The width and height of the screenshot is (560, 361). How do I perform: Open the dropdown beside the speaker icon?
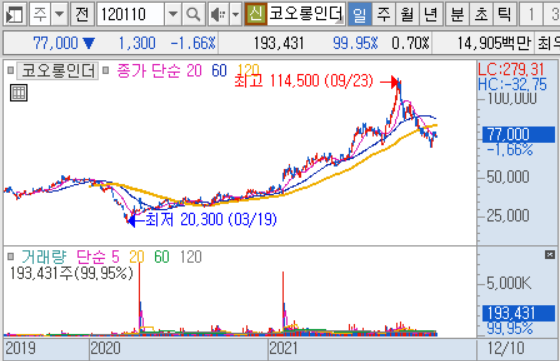[235, 15]
